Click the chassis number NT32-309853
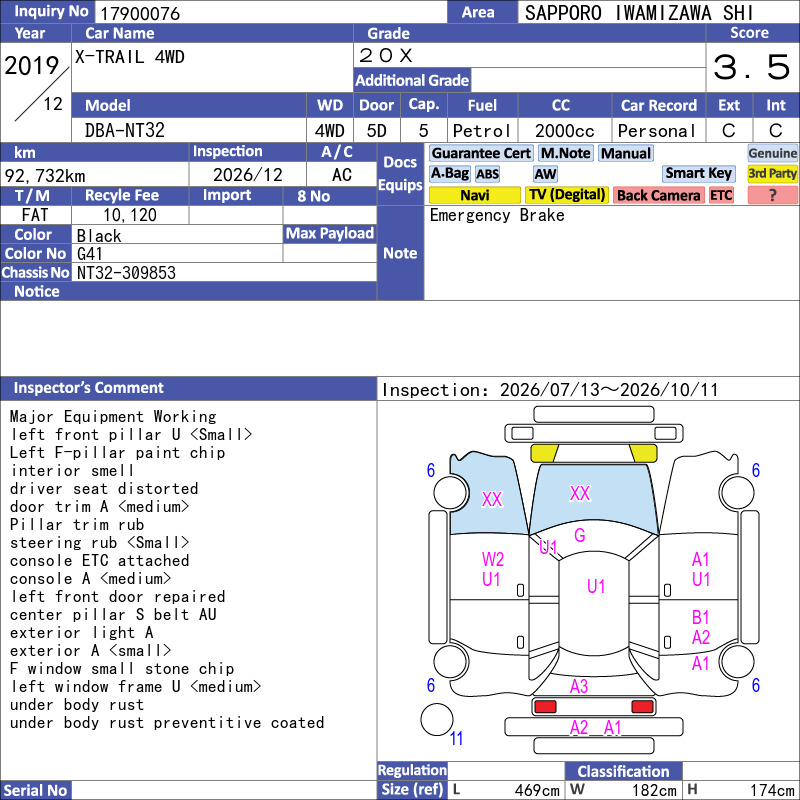 point(126,273)
